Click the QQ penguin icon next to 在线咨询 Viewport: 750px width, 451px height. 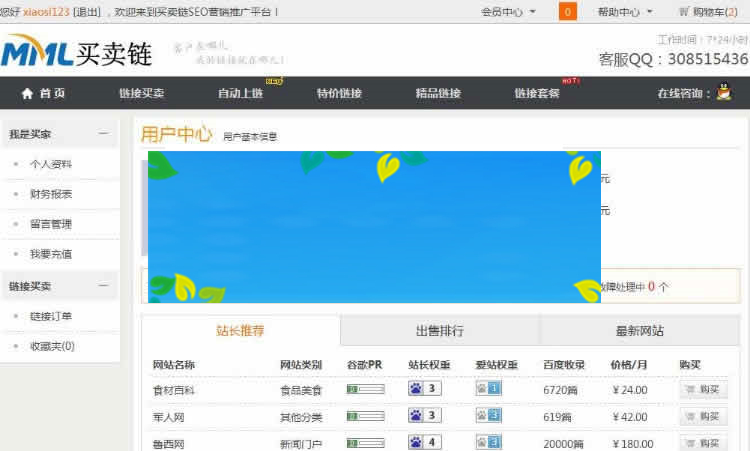pyautogui.click(x=724, y=93)
